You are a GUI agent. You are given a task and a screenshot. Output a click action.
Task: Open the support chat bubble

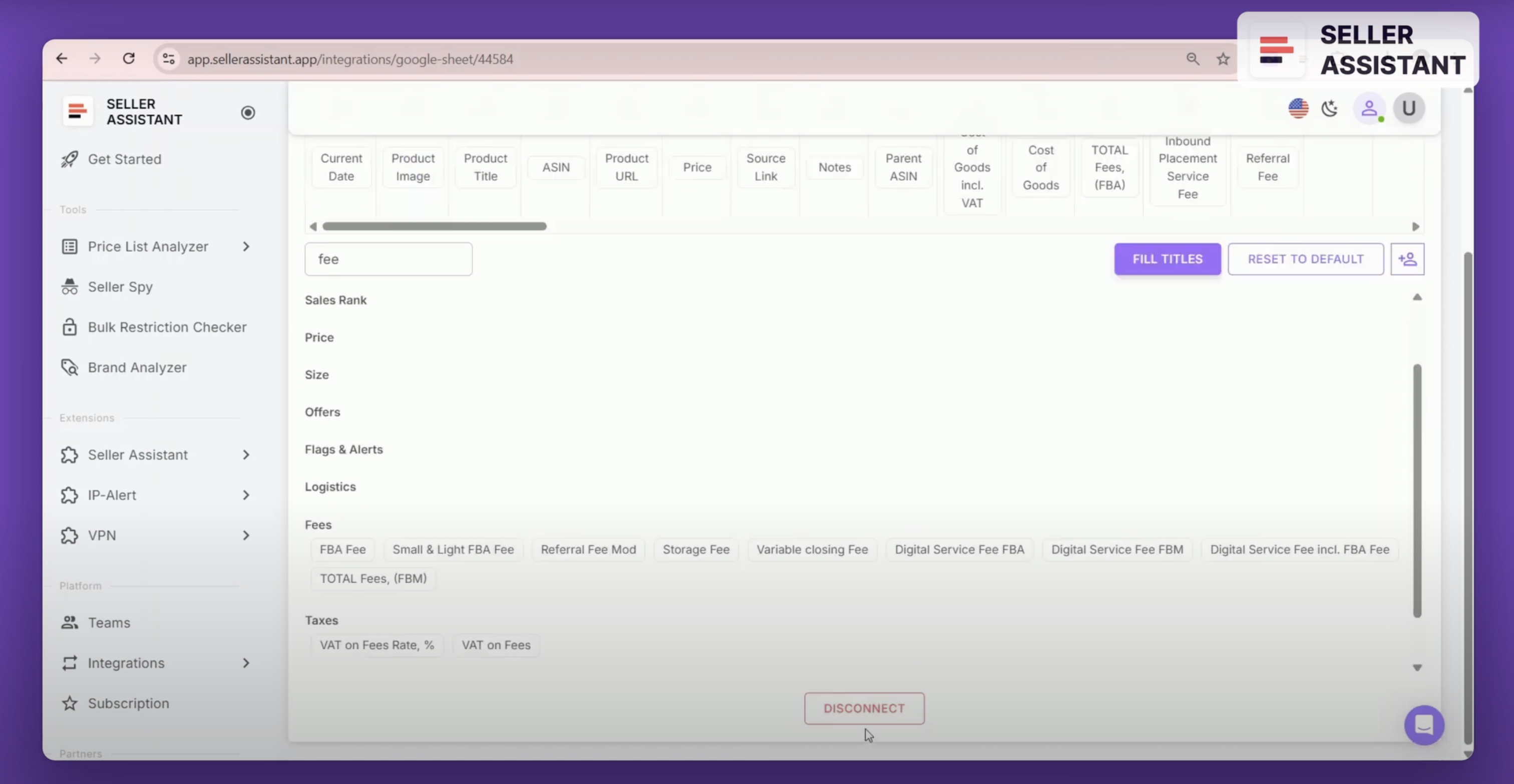point(1424,724)
